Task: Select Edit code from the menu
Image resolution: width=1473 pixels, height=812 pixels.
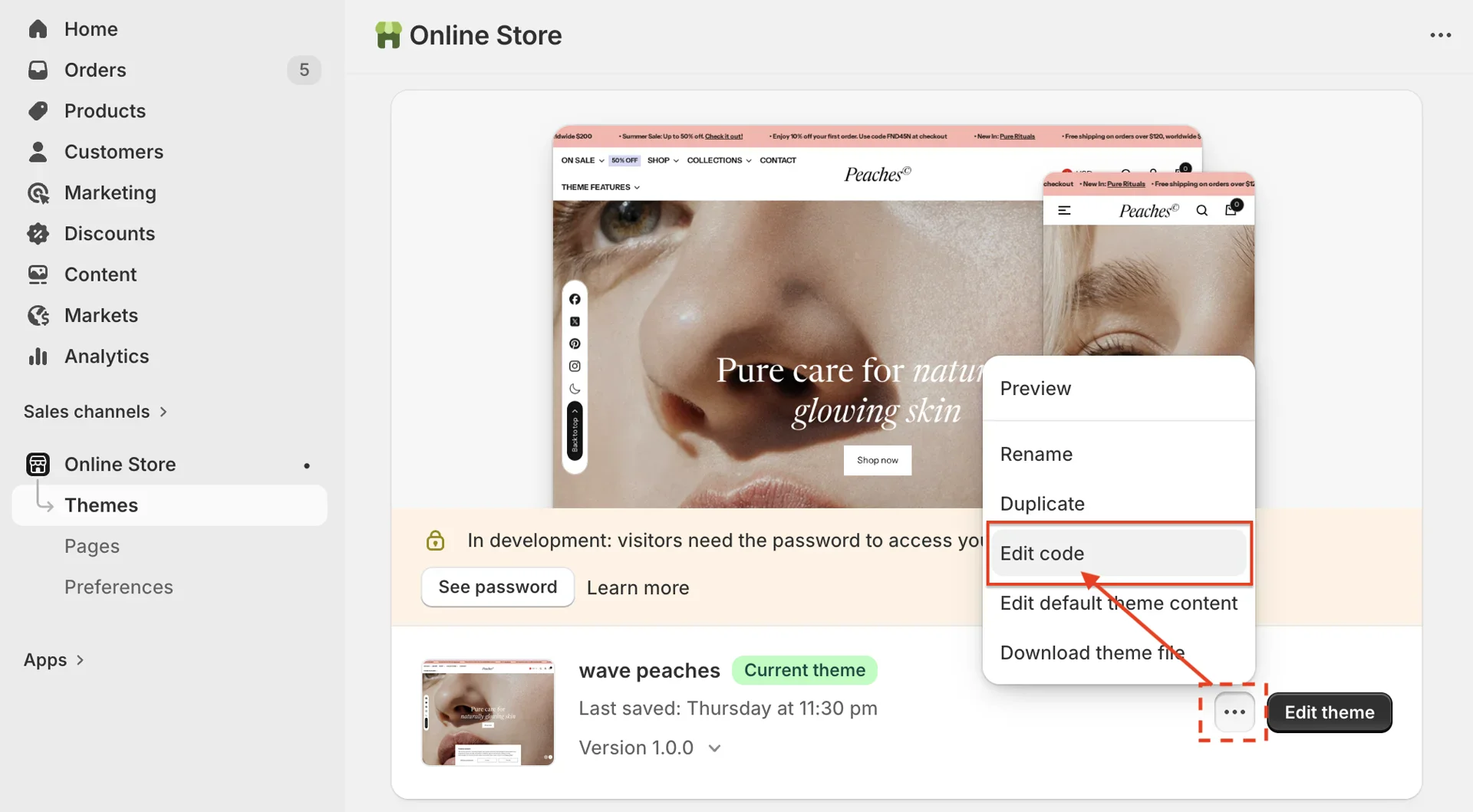Action: pyautogui.click(x=1042, y=553)
